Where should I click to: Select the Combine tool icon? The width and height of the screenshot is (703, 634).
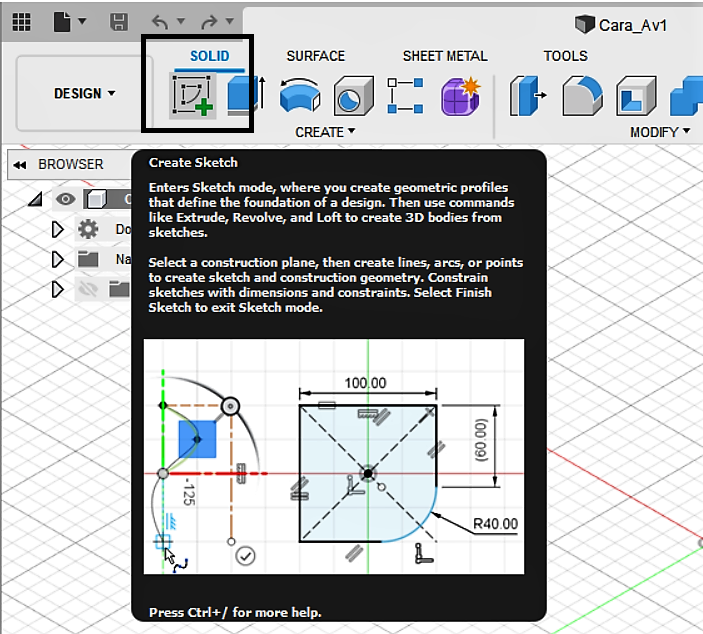coord(686,96)
